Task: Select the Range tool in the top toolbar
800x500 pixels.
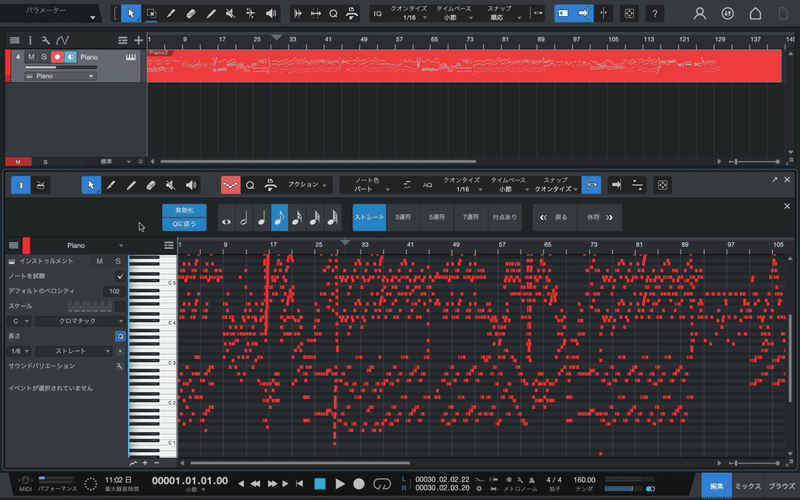Action: click(151, 14)
